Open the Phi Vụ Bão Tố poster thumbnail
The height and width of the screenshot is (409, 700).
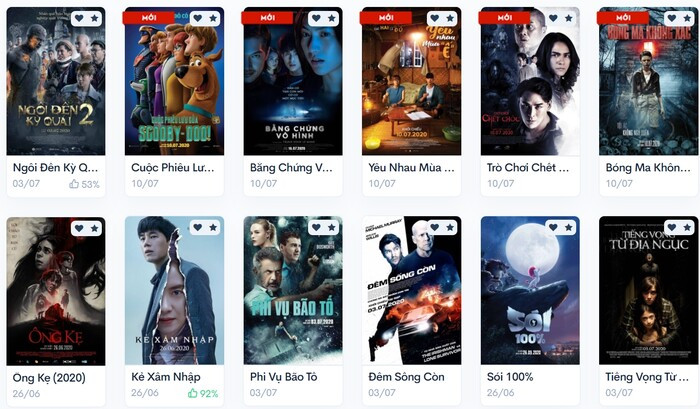293,291
